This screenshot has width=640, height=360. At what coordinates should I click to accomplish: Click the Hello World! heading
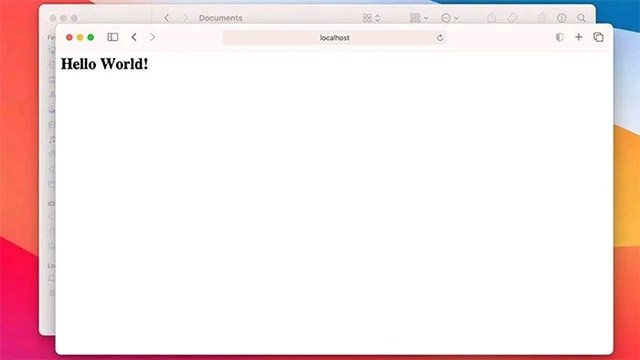click(104, 64)
